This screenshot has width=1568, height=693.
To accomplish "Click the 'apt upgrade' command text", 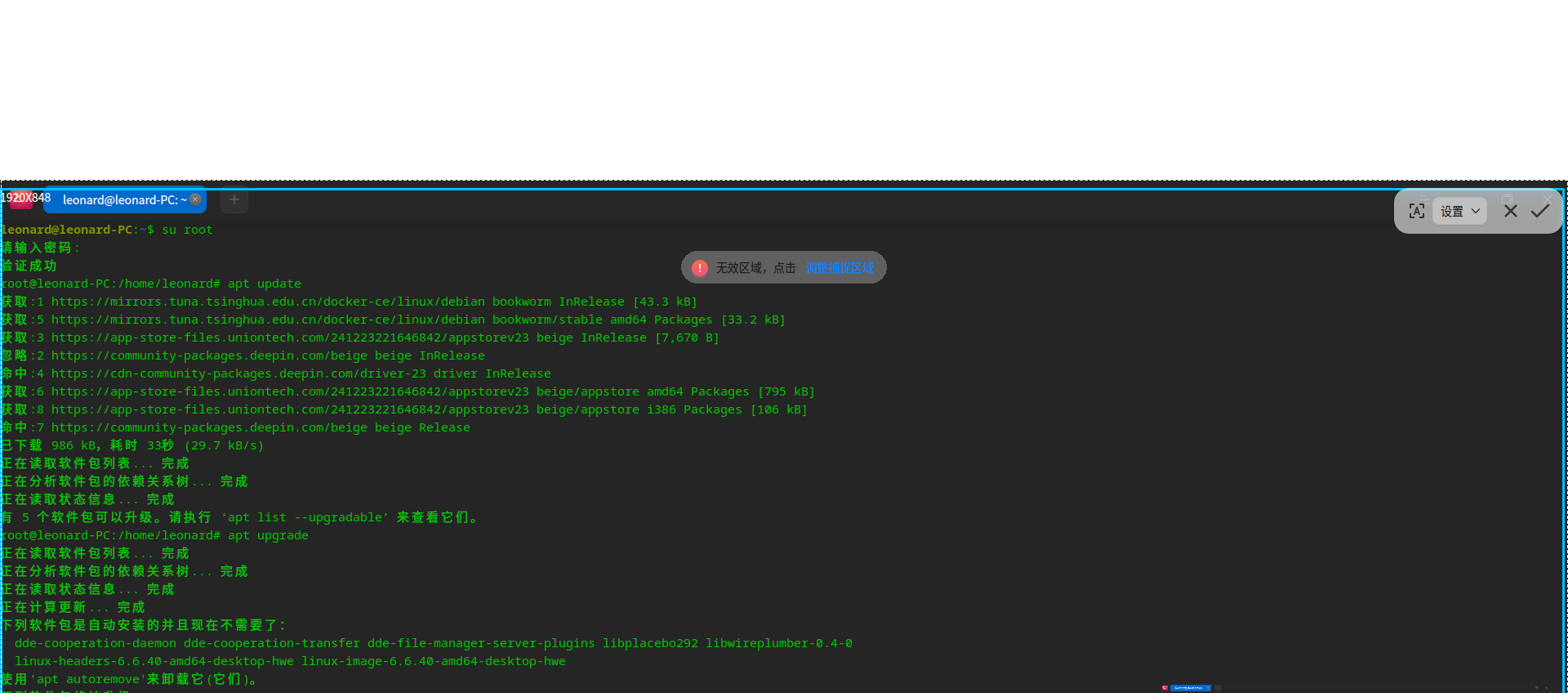I will (x=268, y=535).
